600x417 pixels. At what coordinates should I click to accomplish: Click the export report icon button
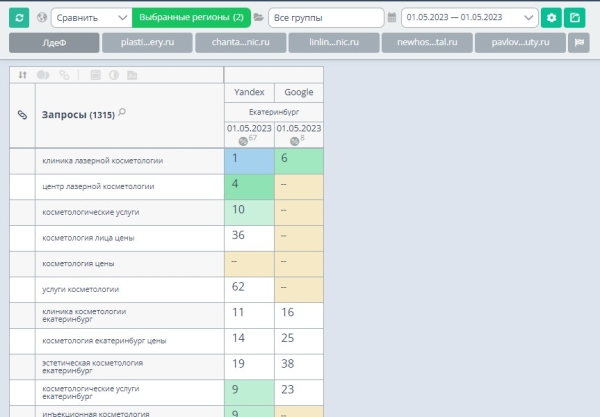(x=575, y=17)
